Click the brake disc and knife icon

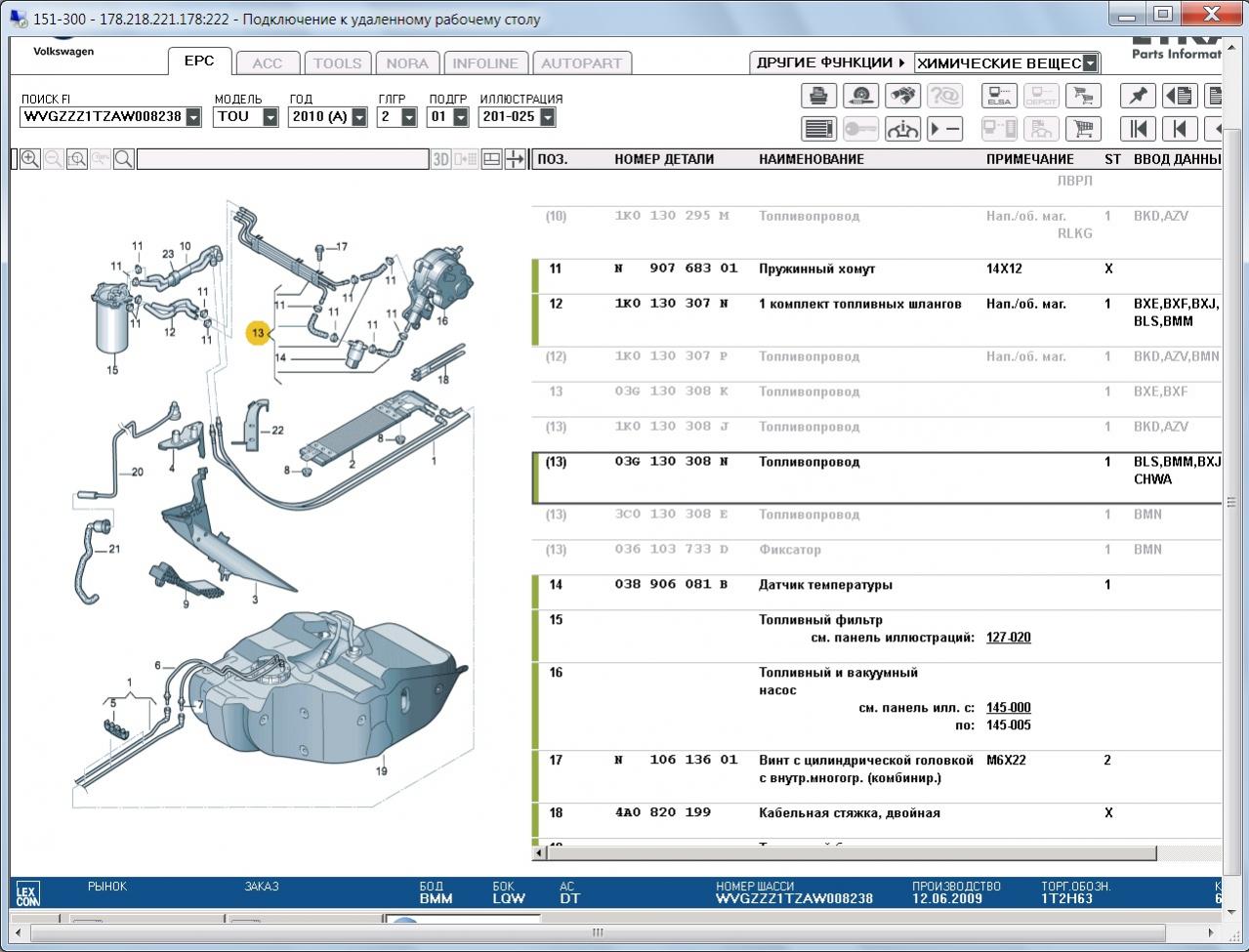tap(861, 96)
